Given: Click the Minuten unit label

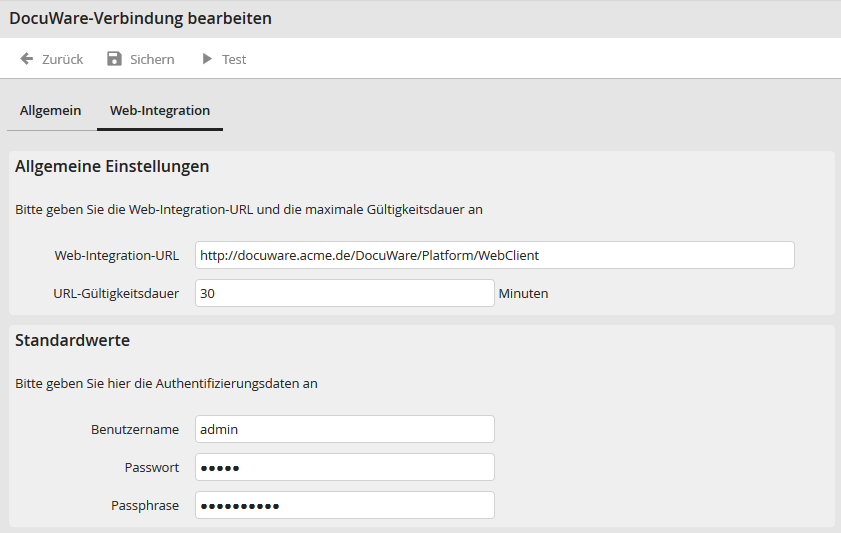Looking at the screenshot, I should 523,293.
